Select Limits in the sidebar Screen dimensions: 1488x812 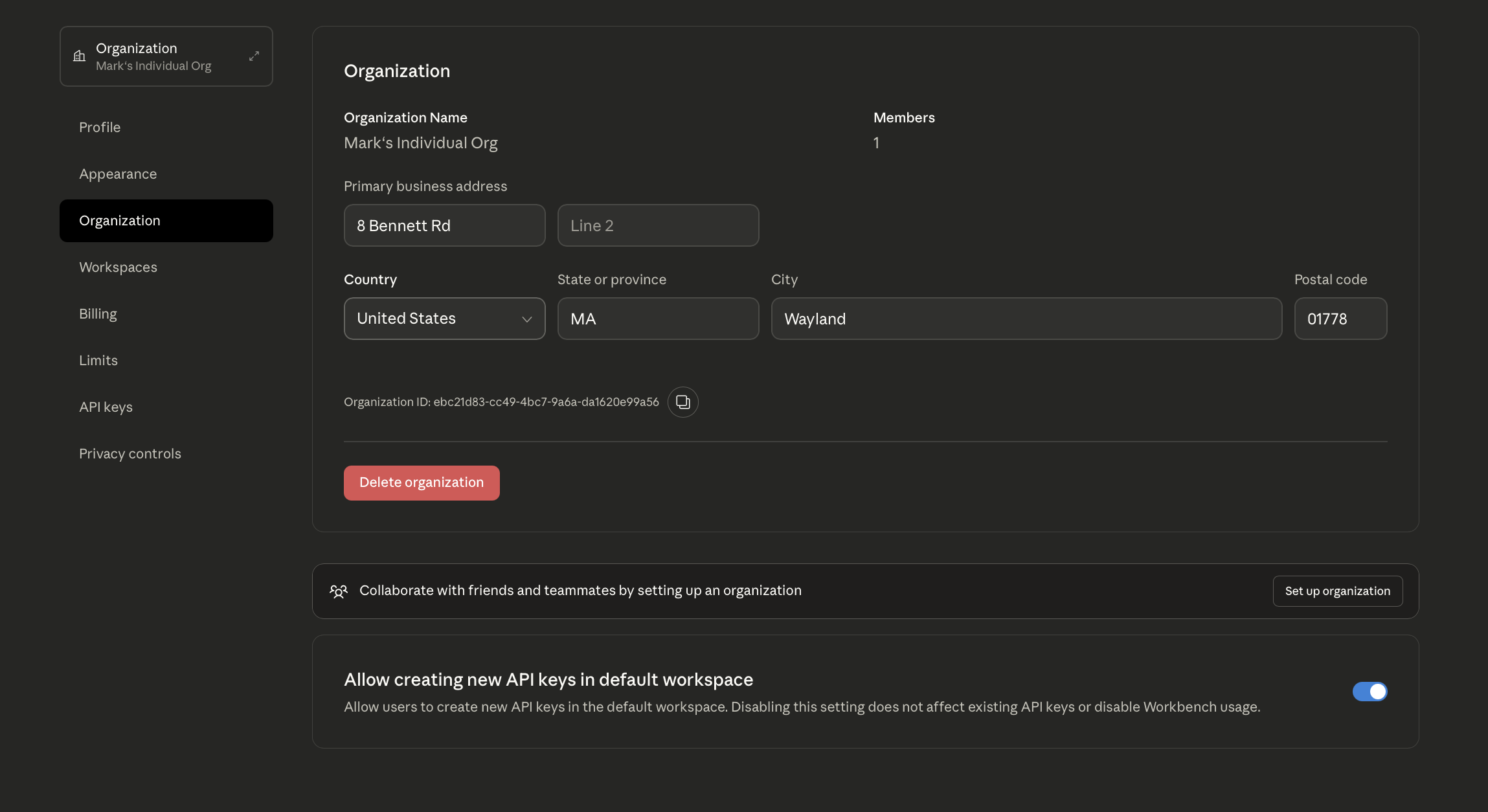[x=98, y=361]
